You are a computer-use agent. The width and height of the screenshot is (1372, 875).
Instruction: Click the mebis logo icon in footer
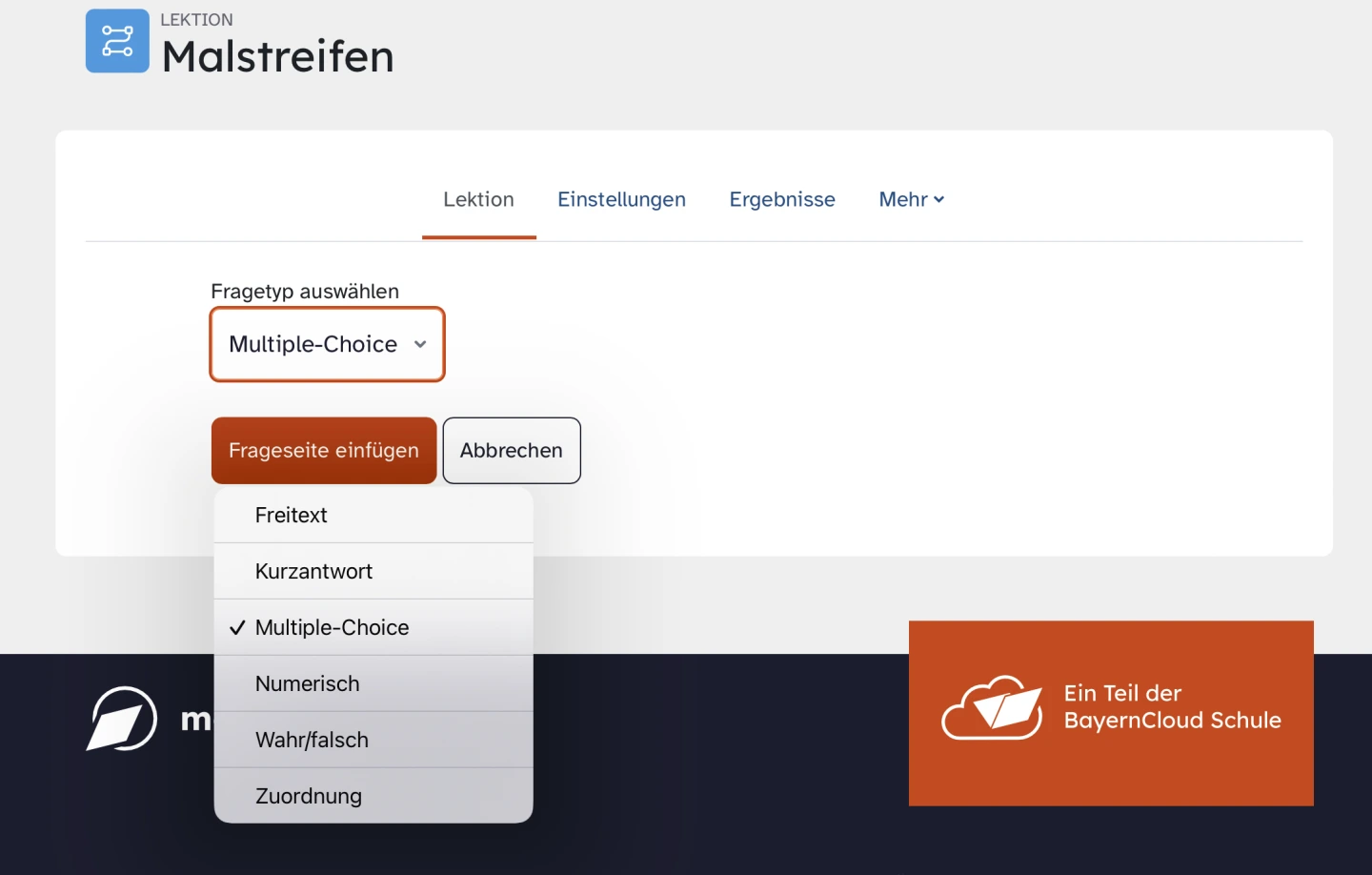coord(122,719)
